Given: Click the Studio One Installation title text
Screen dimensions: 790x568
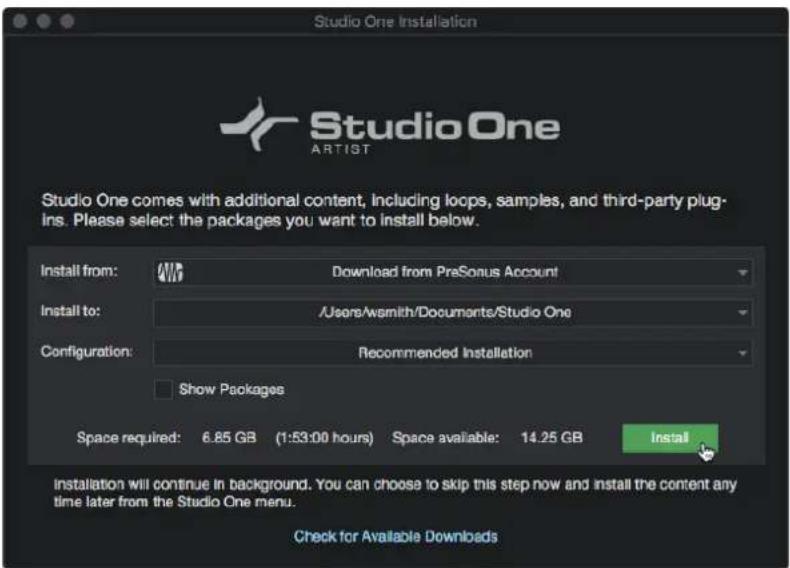Looking at the screenshot, I should [x=396, y=22].
